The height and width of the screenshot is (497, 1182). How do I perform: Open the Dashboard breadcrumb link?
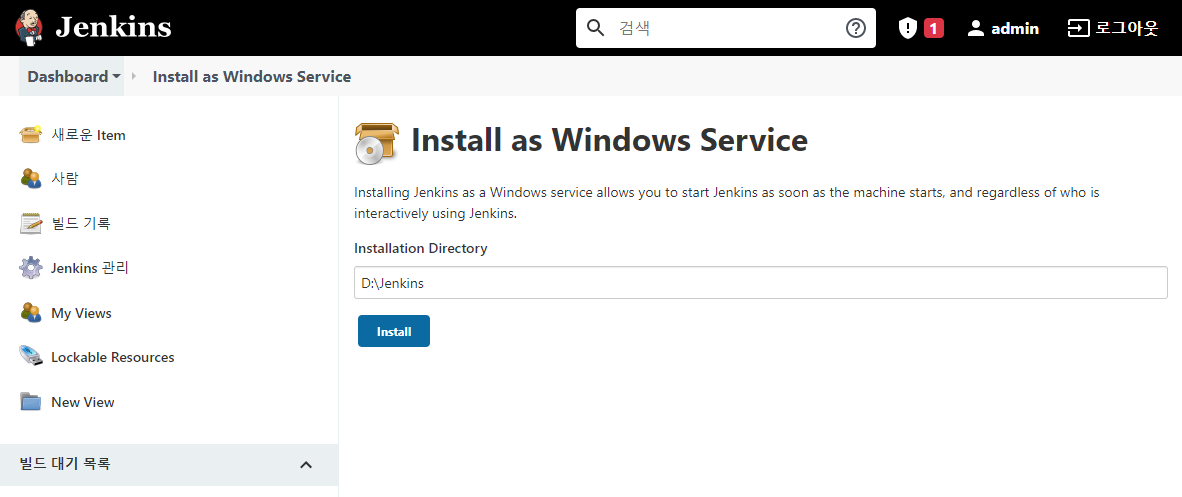(x=68, y=76)
